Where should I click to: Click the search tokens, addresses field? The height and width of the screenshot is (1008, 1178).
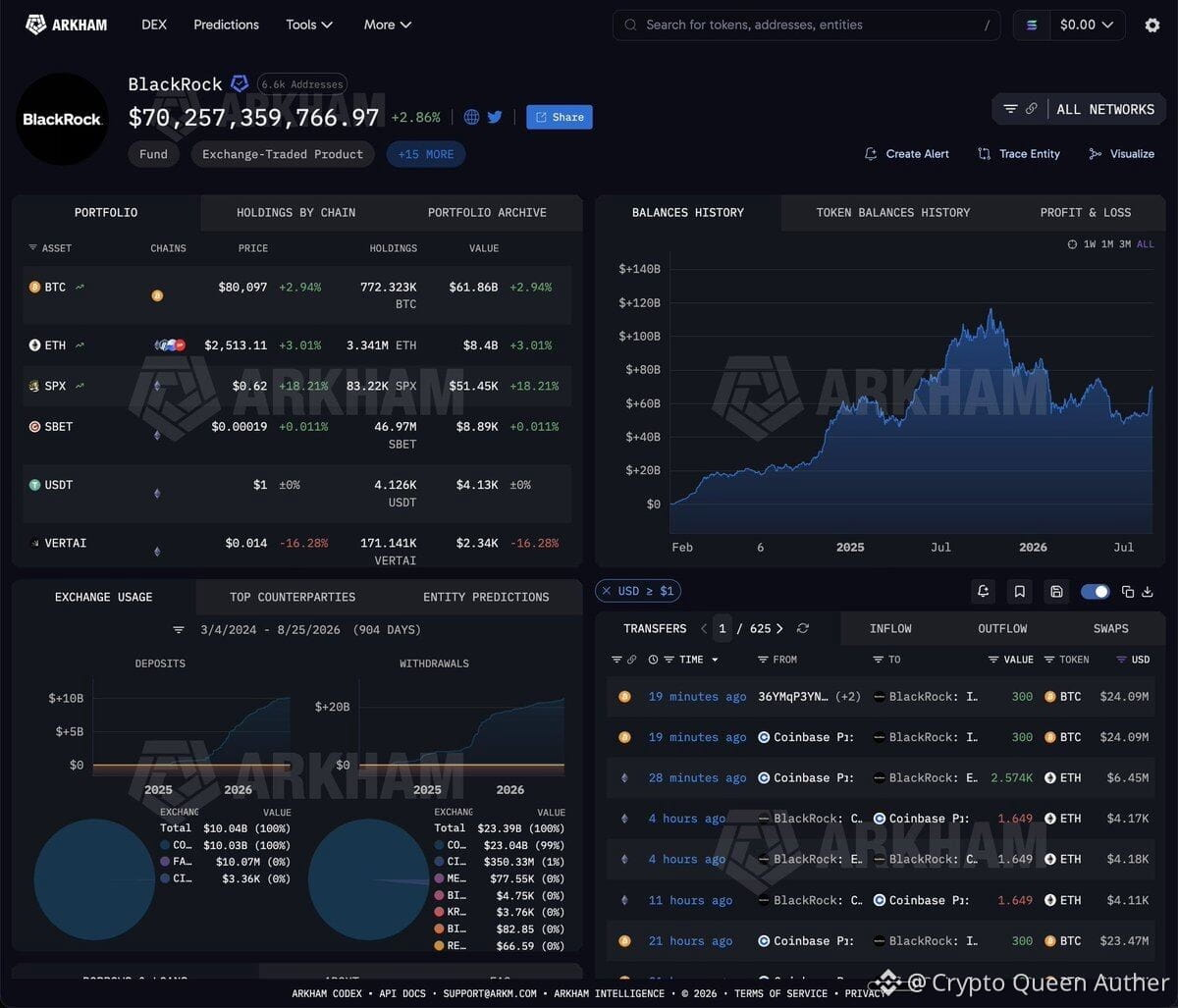[x=807, y=25]
